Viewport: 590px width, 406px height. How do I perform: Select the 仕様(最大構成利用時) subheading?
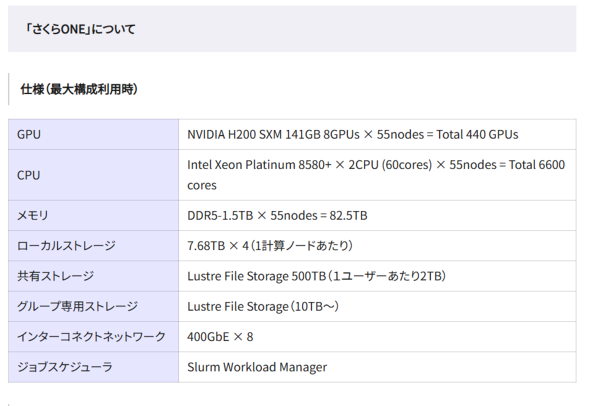click(79, 89)
